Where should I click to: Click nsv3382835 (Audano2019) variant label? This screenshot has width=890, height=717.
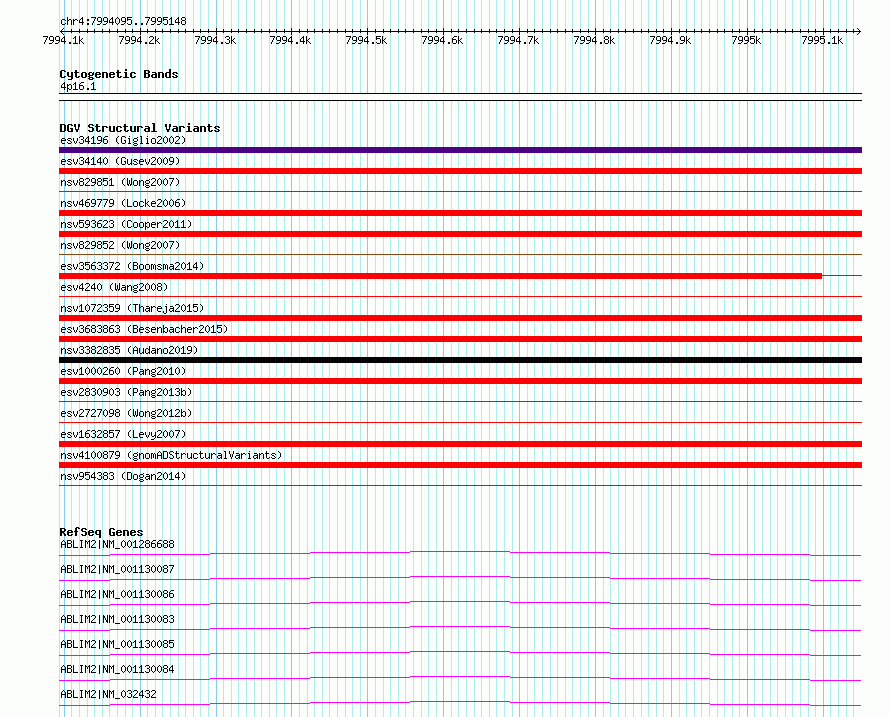click(x=129, y=350)
